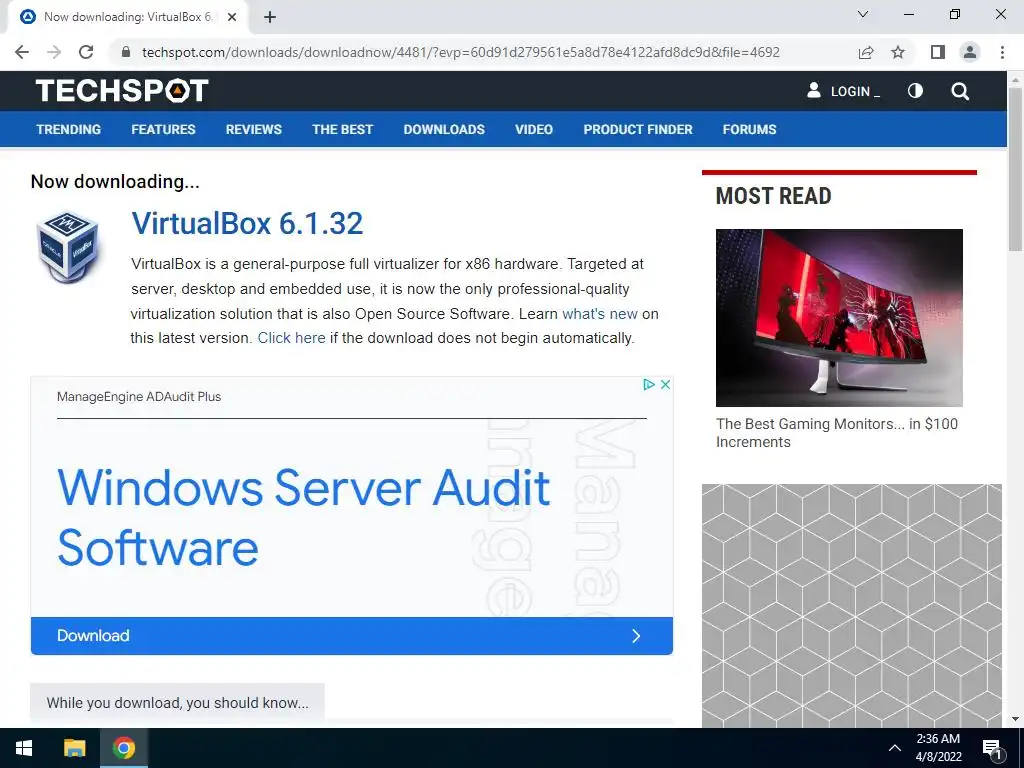Click the AdChoices triangle icon
1024x768 pixels.
648,385
